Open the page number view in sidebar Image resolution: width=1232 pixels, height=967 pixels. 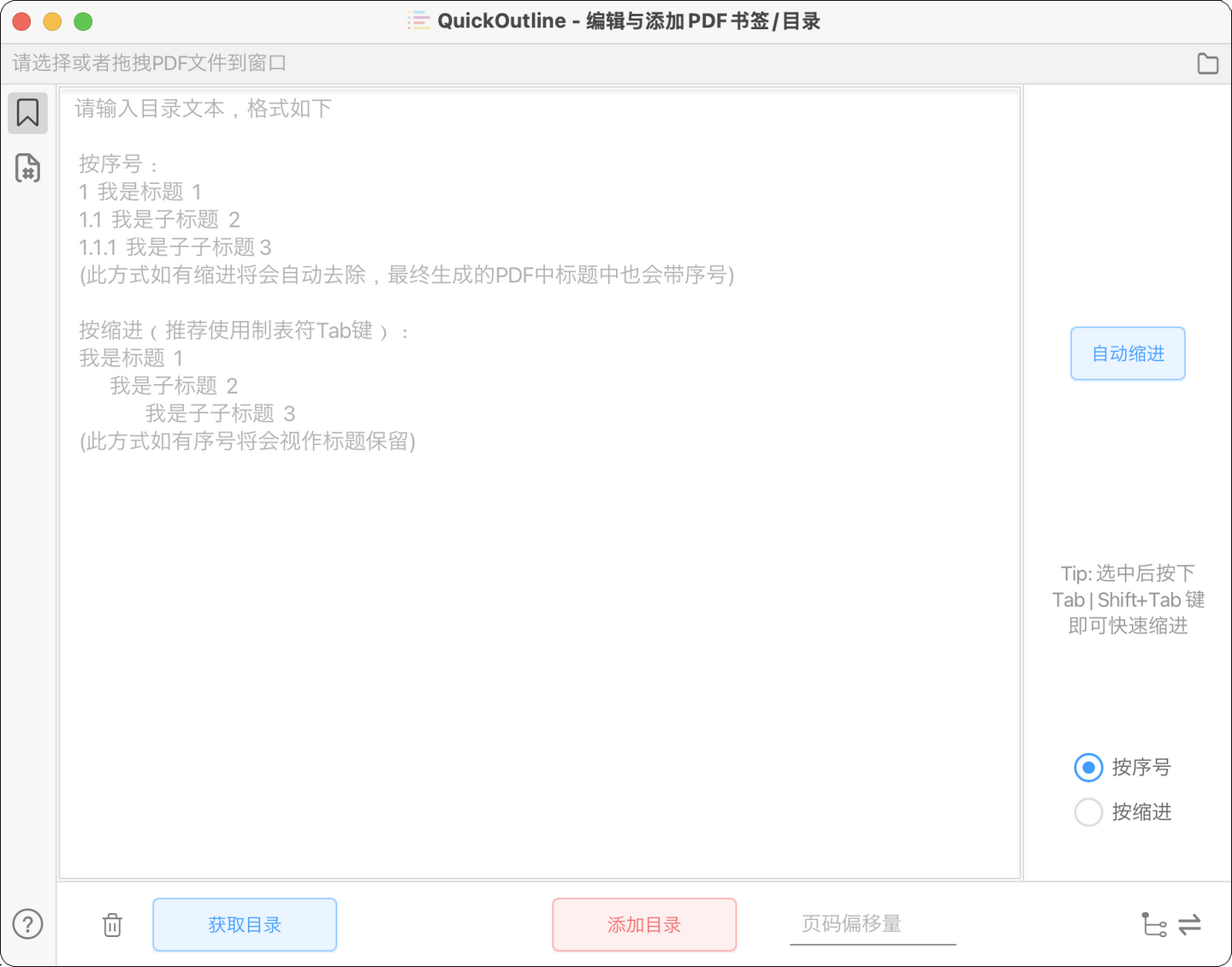click(x=27, y=169)
